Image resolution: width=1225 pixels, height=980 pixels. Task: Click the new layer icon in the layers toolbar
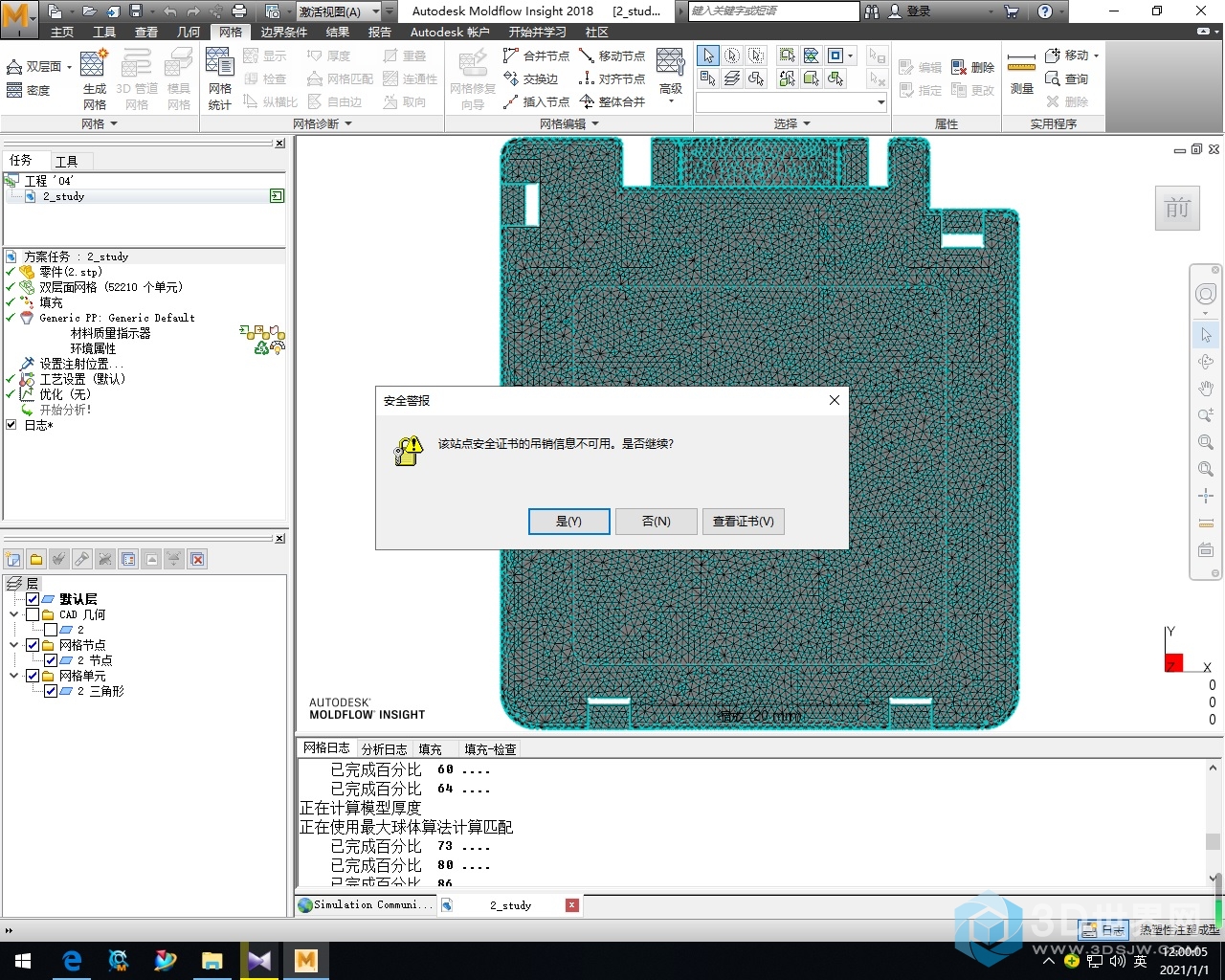point(13,559)
